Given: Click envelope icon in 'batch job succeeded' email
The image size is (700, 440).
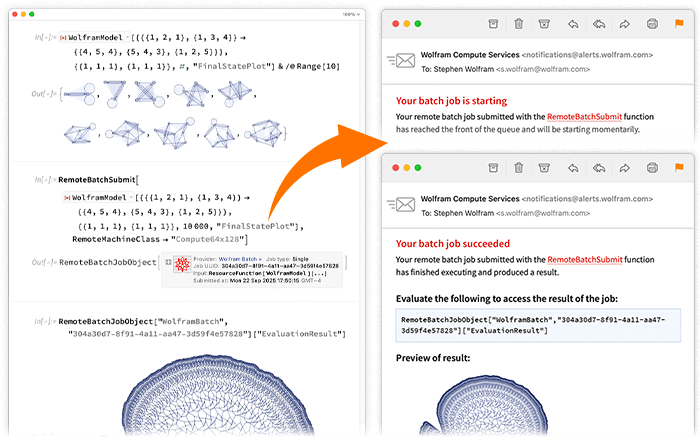Looking at the screenshot, I should (x=405, y=204).
